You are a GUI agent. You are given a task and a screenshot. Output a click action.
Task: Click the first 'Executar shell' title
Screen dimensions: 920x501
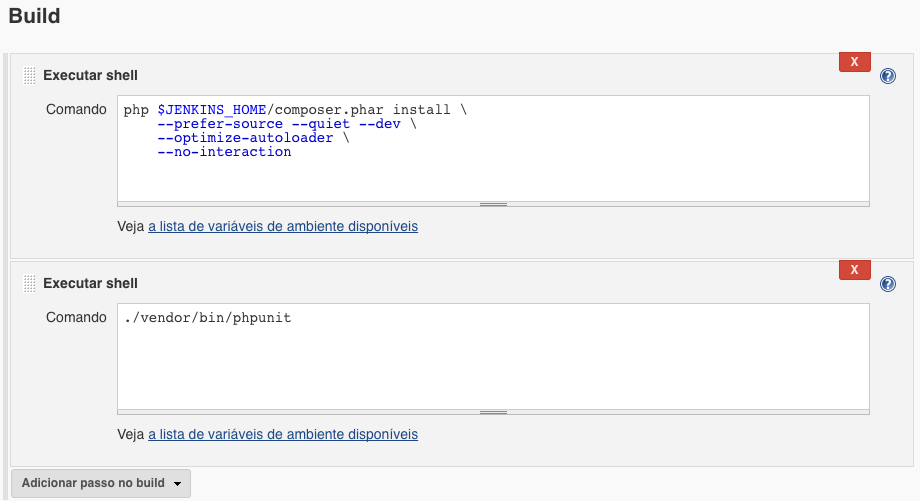point(90,76)
